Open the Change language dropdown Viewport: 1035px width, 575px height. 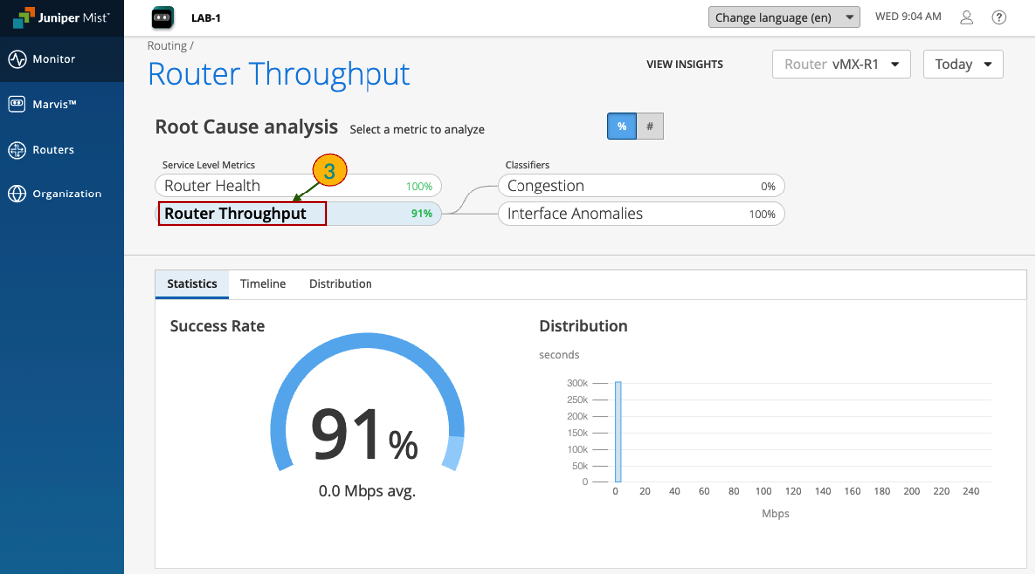point(784,17)
